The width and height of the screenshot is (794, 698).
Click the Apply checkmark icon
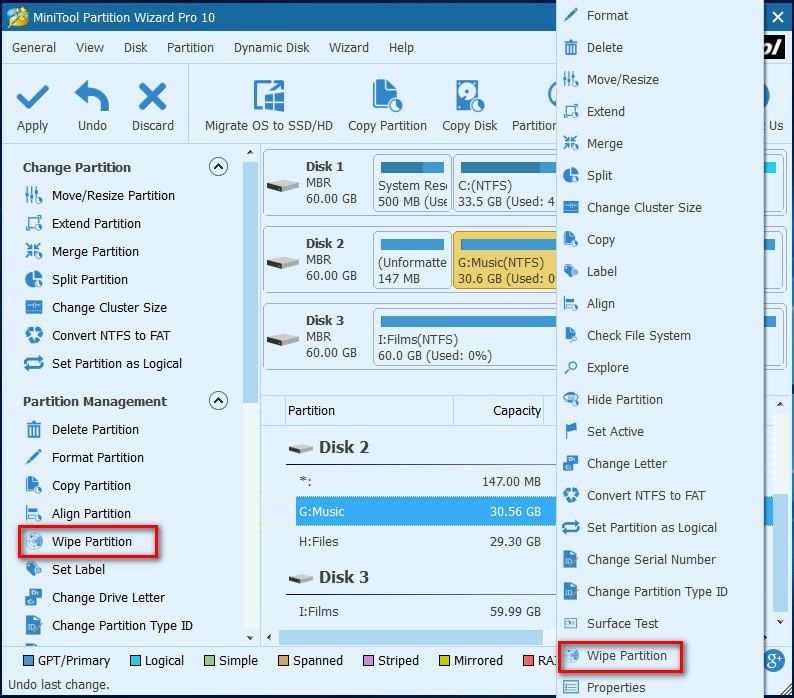pyautogui.click(x=32, y=97)
